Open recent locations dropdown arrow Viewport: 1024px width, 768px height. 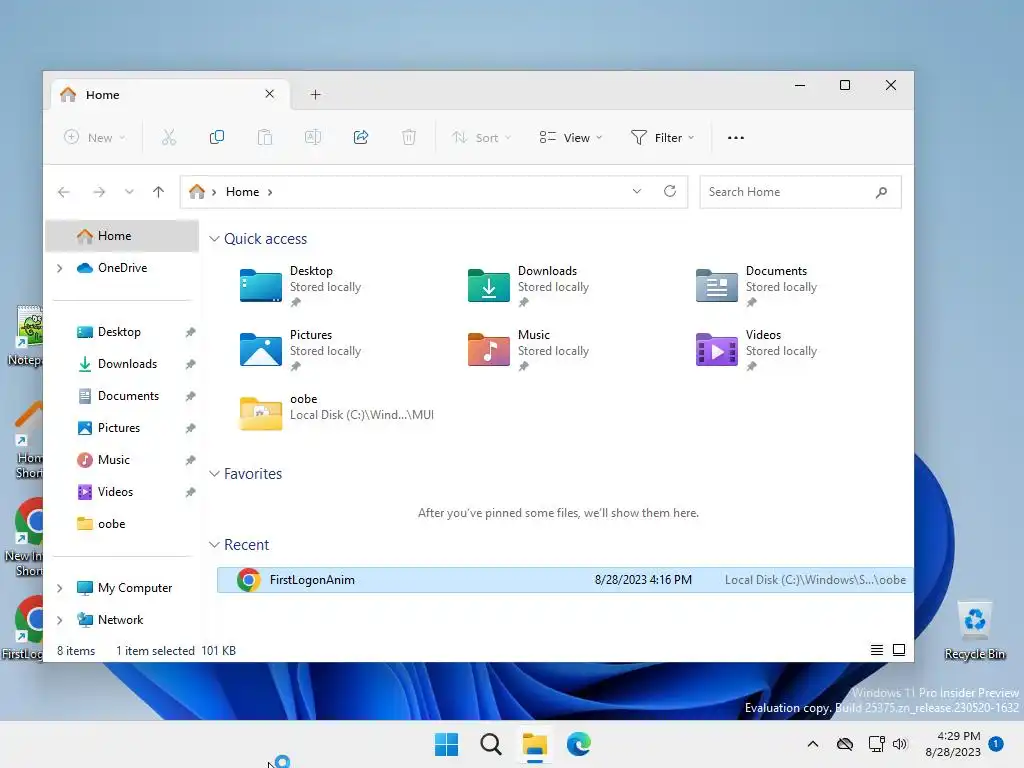tap(129, 192)
